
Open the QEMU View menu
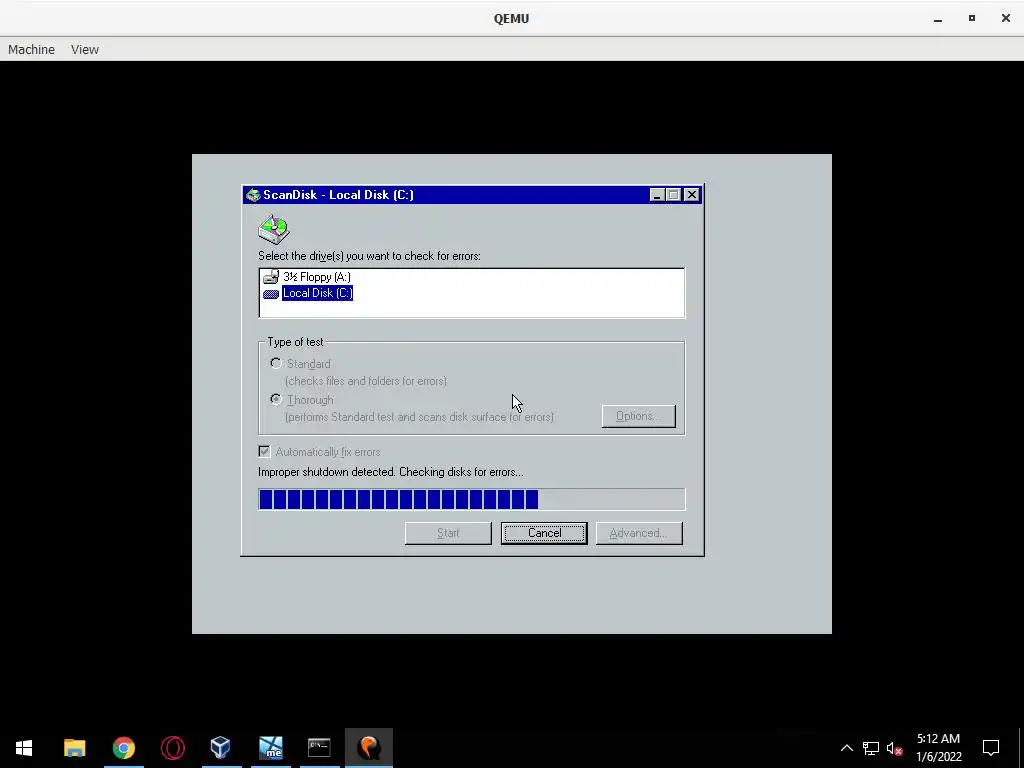point(85,50)
